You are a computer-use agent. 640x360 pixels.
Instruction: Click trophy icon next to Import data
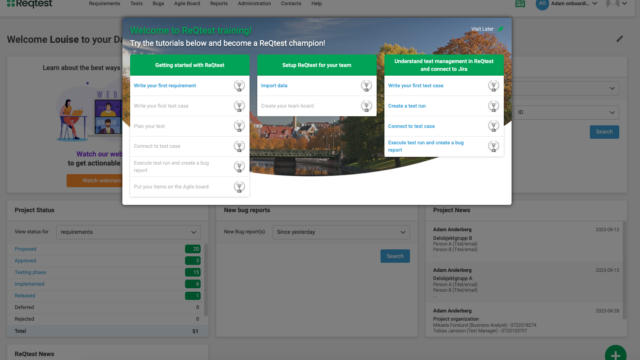coord(366,86)
